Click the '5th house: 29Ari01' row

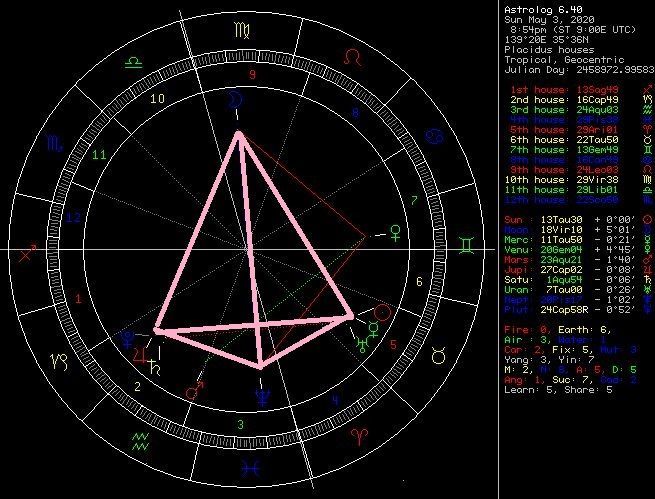(564, 130)
